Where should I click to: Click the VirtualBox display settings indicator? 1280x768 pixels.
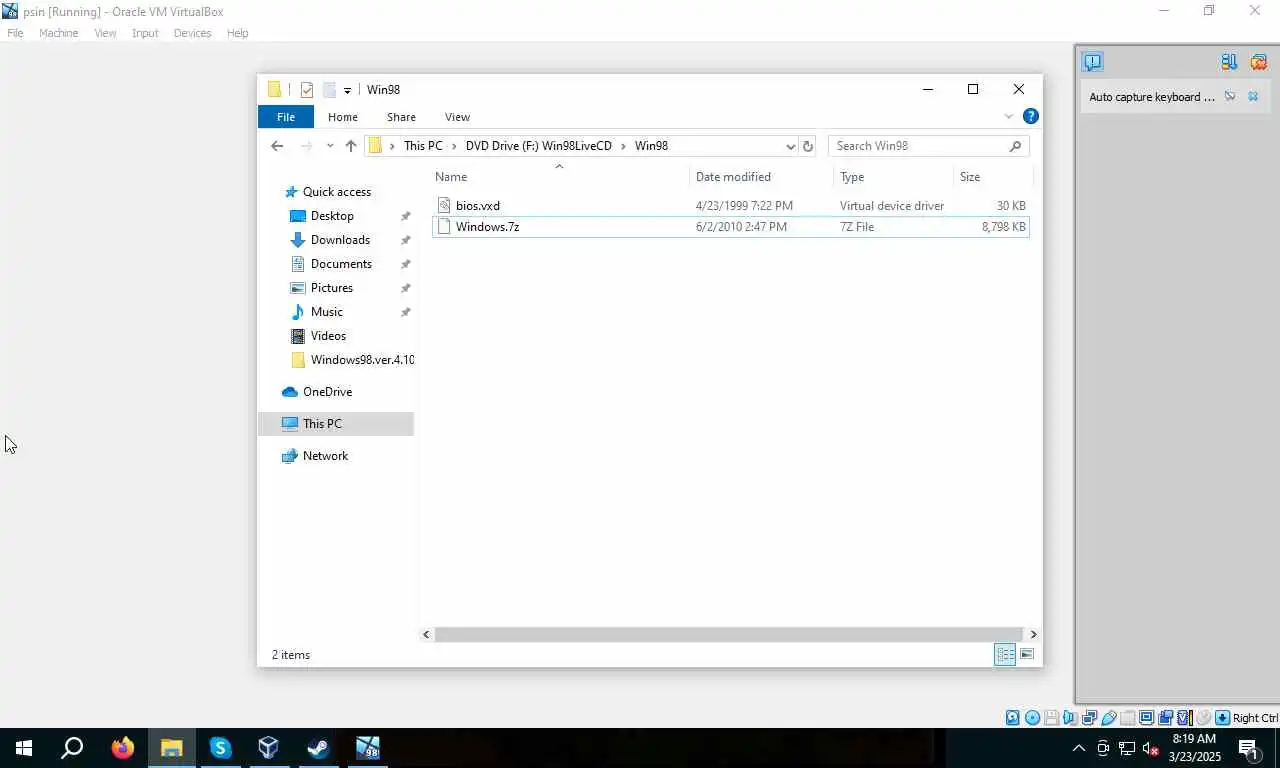pos(1147,718)
